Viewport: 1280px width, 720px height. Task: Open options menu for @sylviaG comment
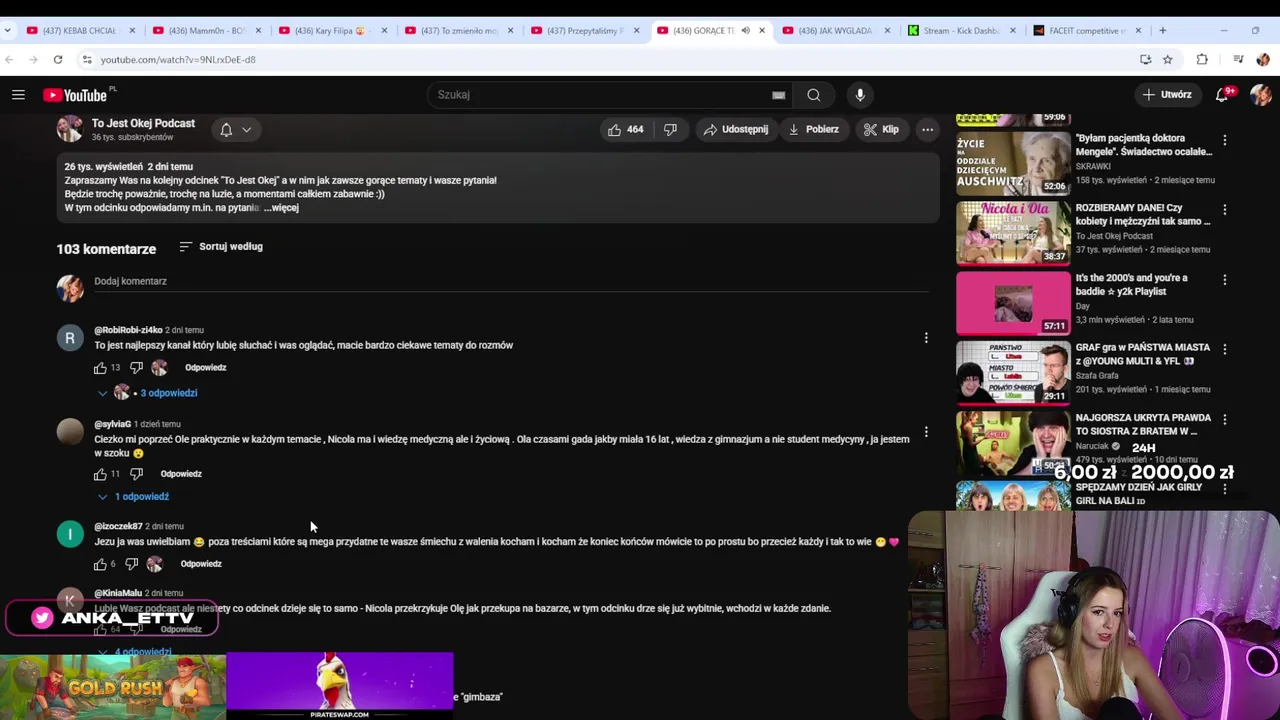[x=926, y=432]
